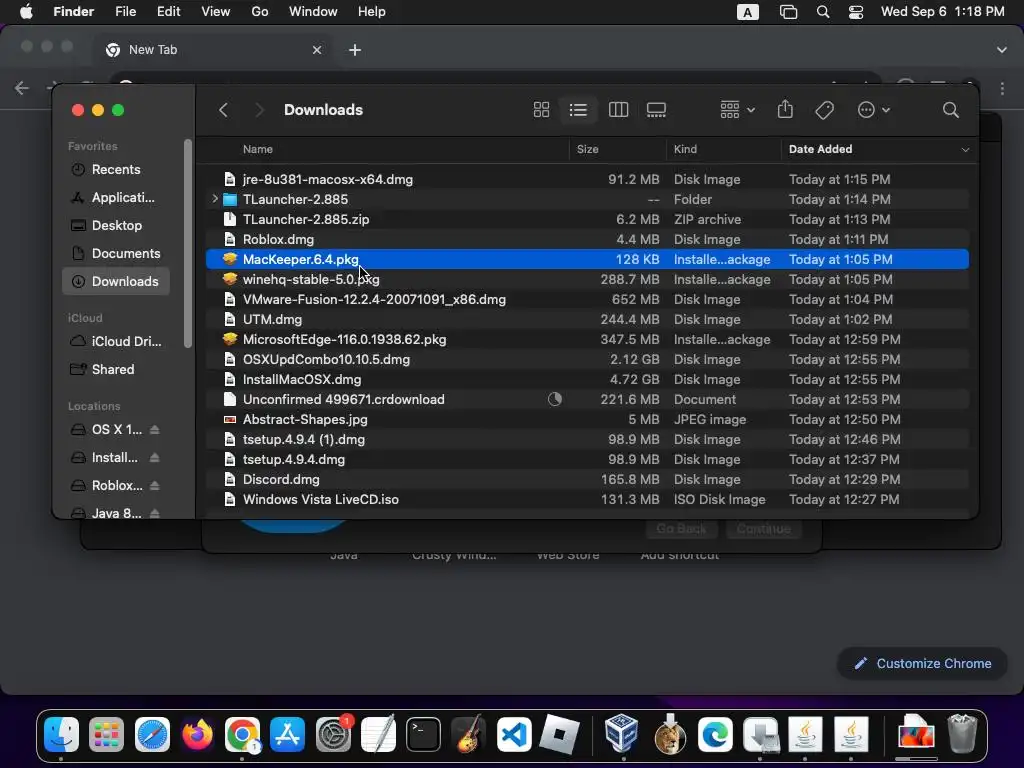This screenshot has width=1024, height=768.
Task: Select InstallMacOSX.dmg file
Action: click(587, 379)
